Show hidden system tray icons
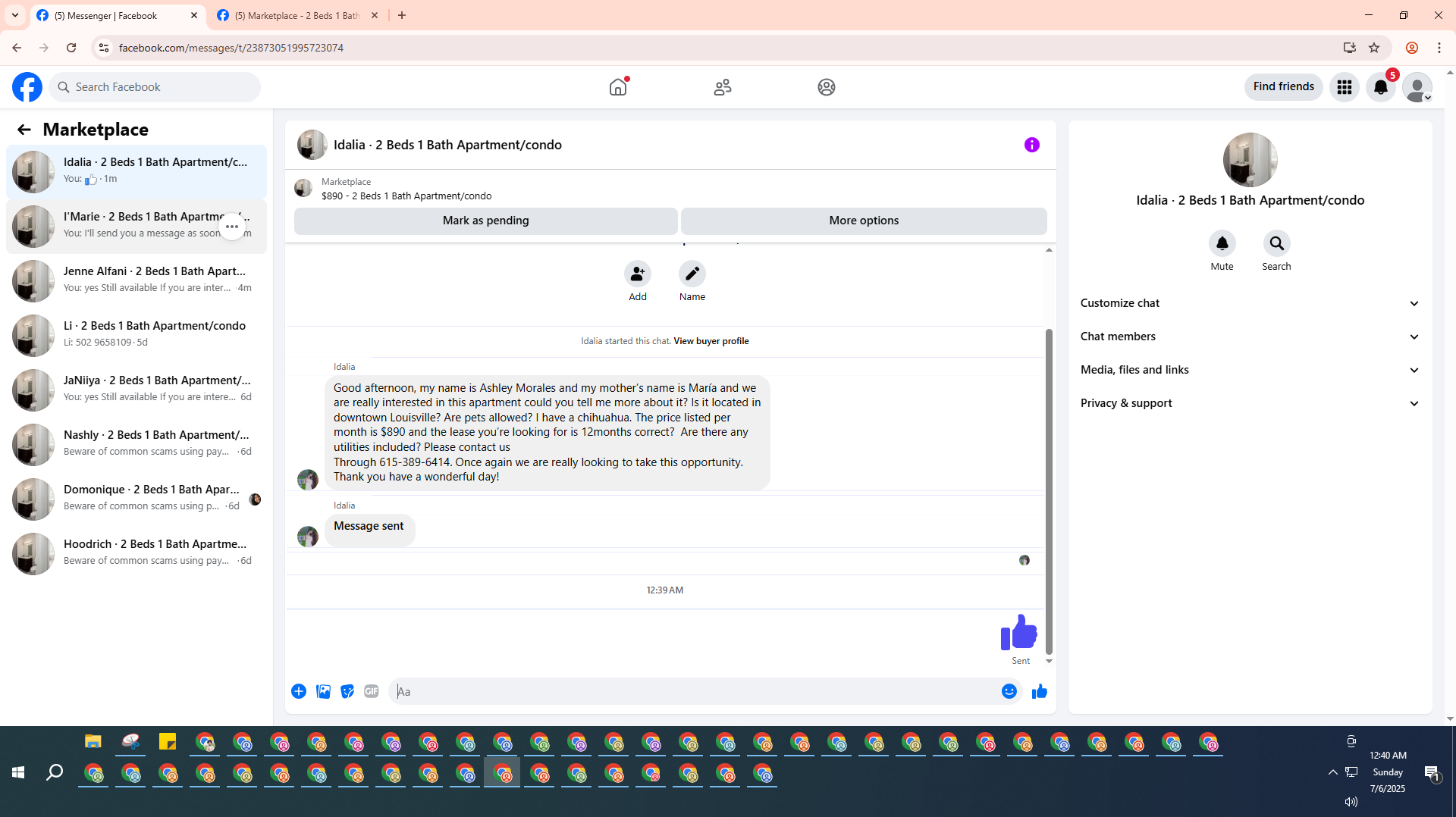The width and height of the screenshot is (1456, 817). (x=1332, y=772)
